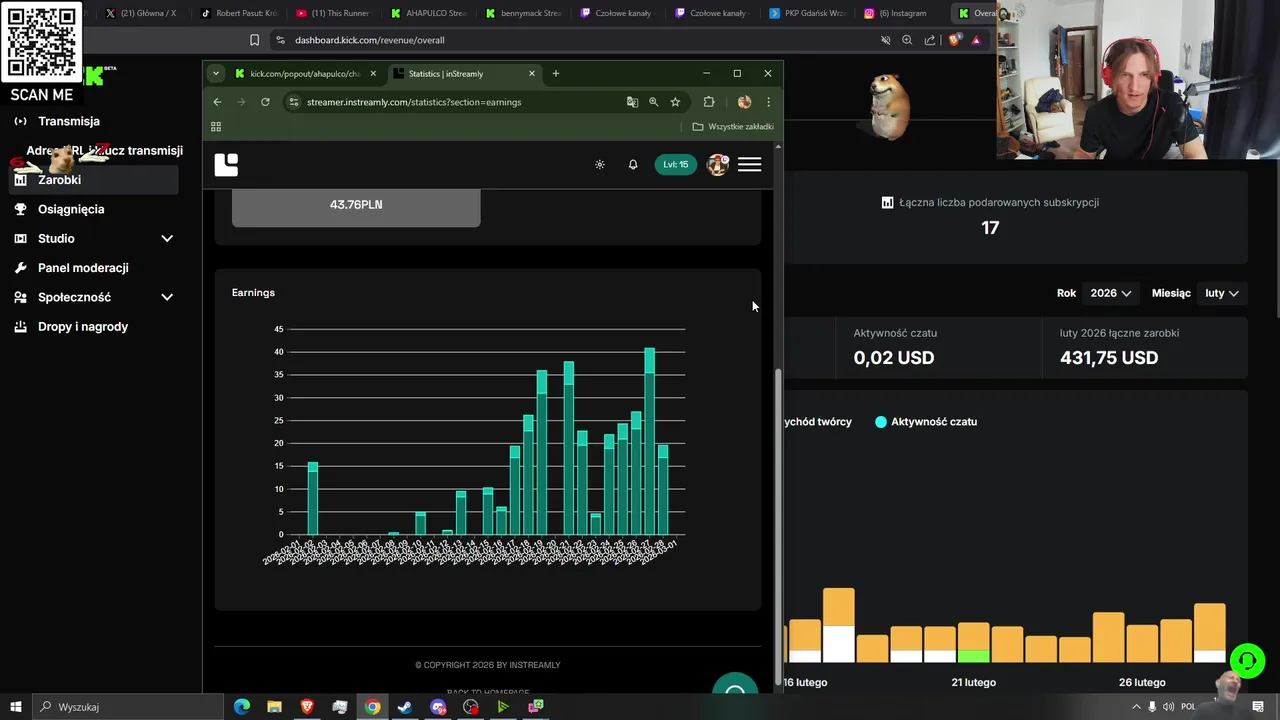Image resolution: width=1280 pixels, height=720 pixels.
Task: Open a new tab in popup window
Action: (556, 73)
